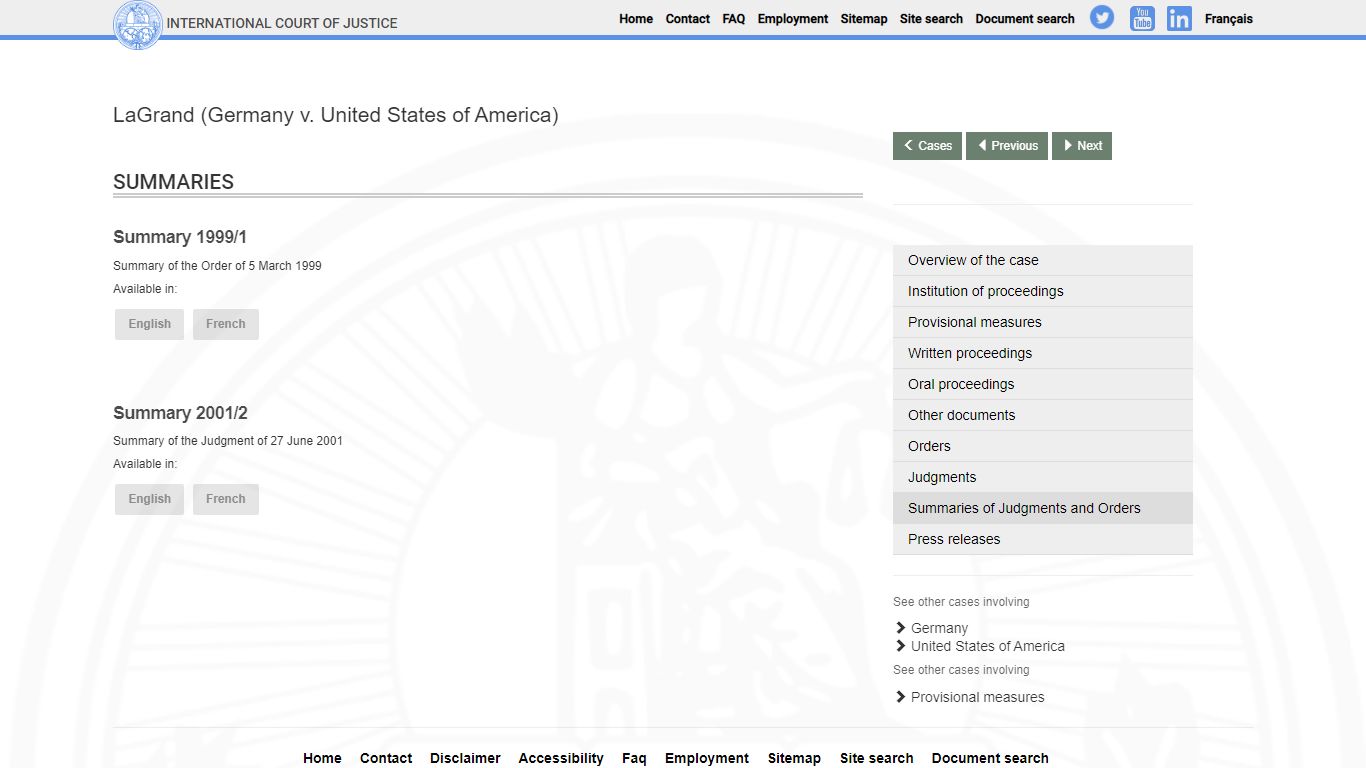The height and width of the screenshot is (768, 1366).
Task: Open the Orders section
Action: (x=1043, y=446)
